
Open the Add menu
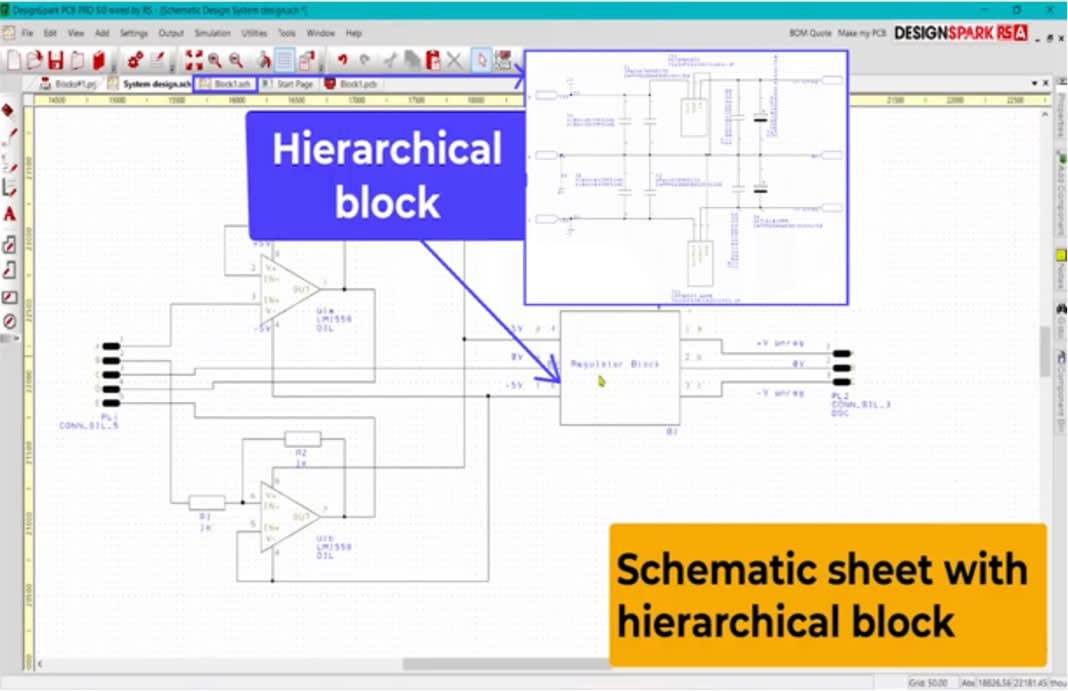[102, 33]
